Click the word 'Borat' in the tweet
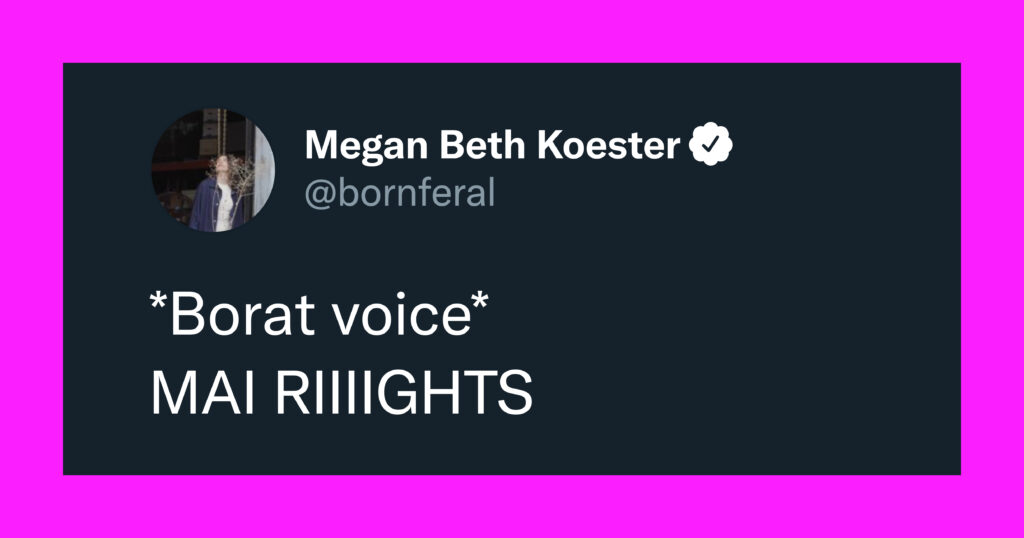 pos(243,316)
